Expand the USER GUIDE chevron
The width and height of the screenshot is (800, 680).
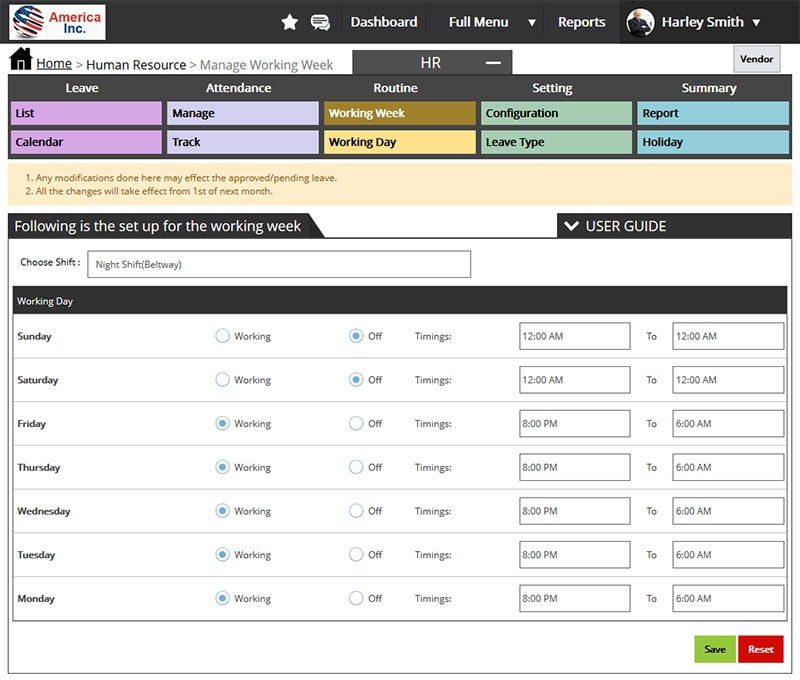point(571,226)
